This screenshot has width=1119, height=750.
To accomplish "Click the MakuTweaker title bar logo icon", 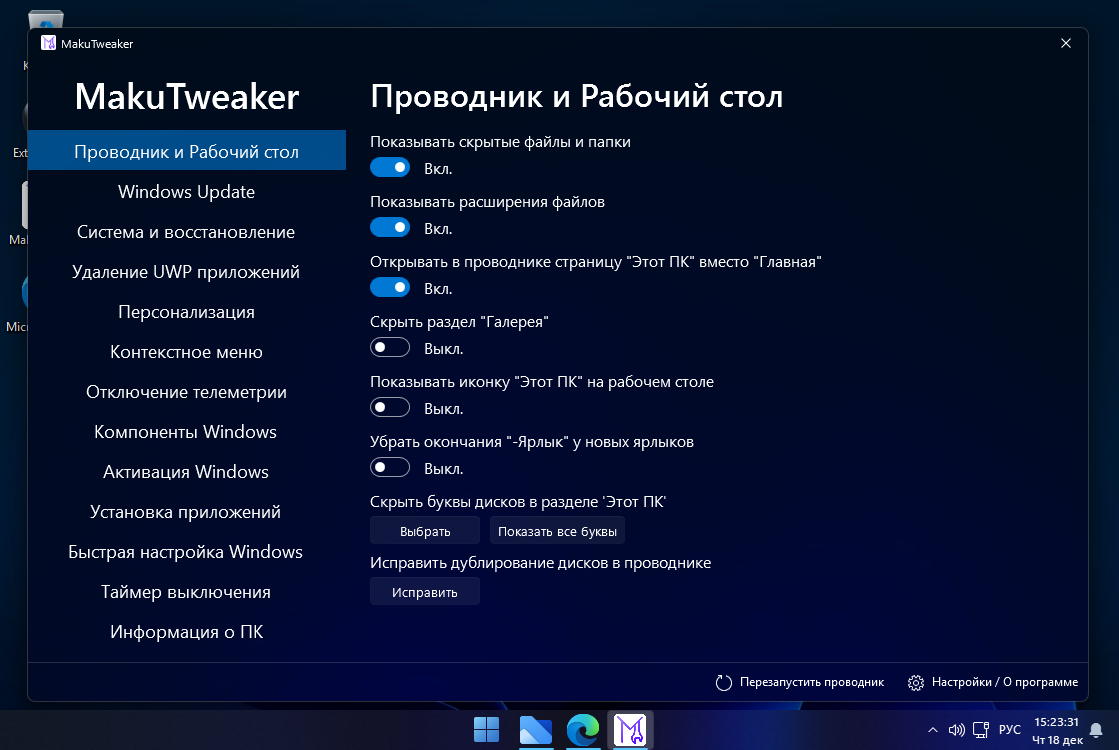I will pyautogui.click(x=49, y=44).
